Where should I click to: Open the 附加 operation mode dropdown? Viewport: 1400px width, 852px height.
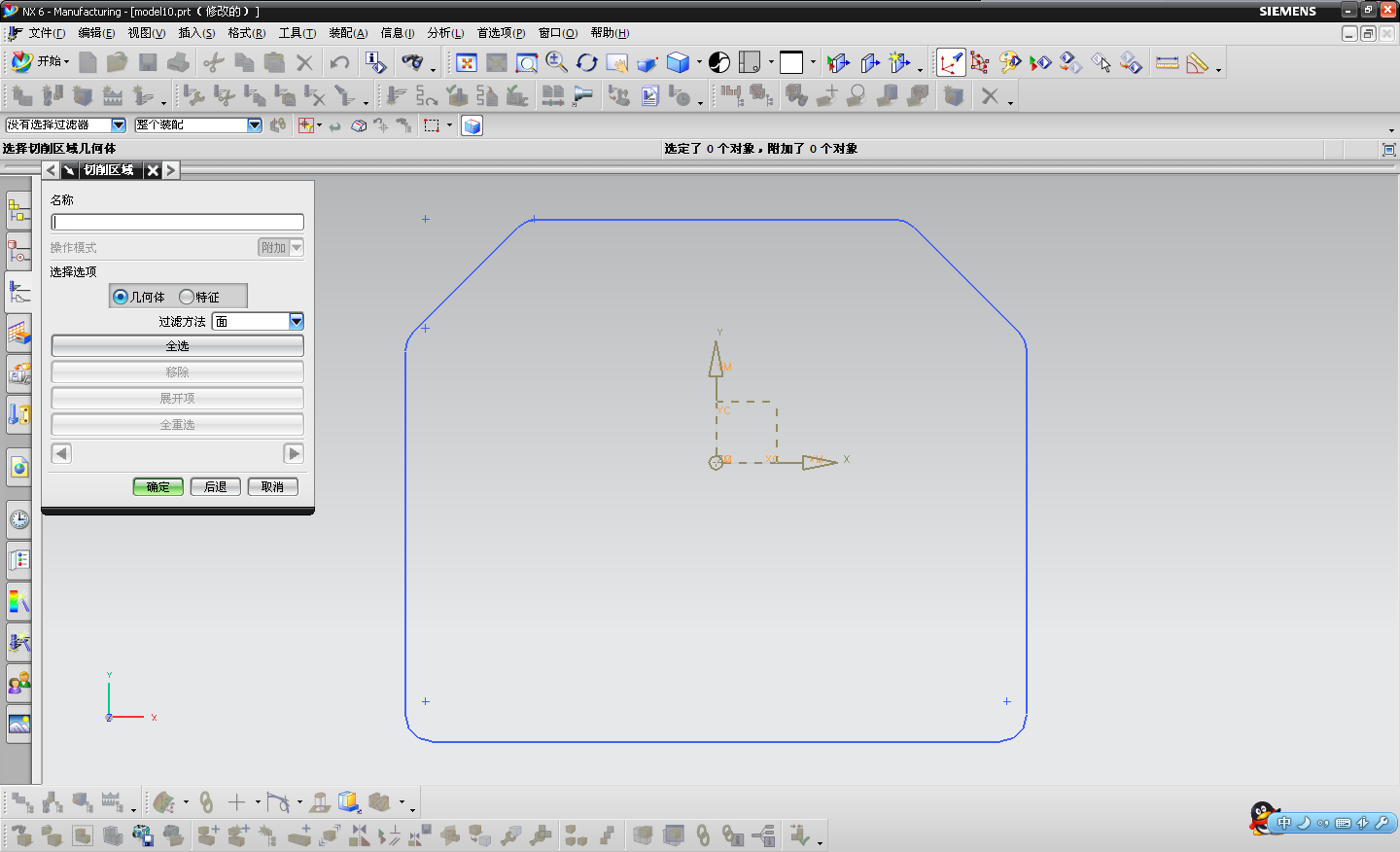coord(281,248)
